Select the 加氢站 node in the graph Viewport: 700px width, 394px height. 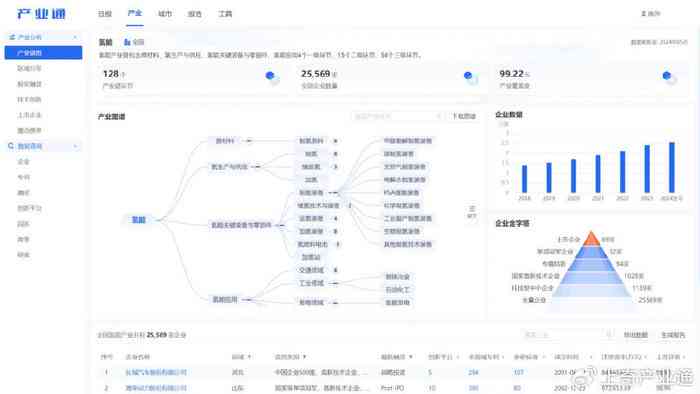311,257
